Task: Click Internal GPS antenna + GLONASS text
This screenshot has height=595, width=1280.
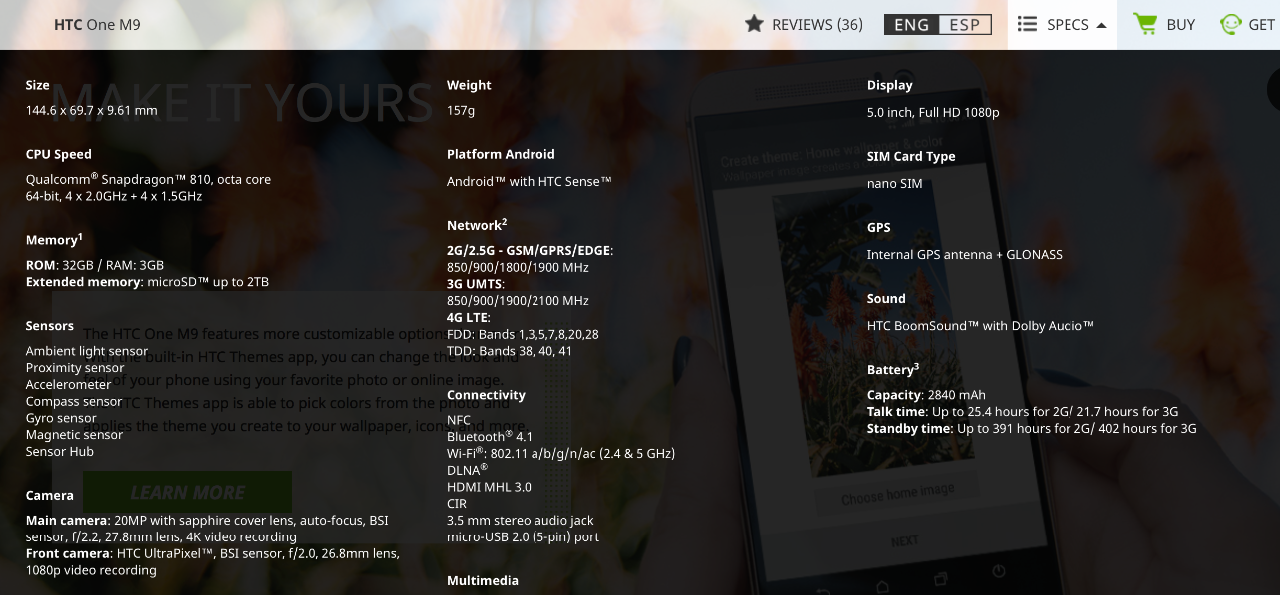Action: [x=965, y=254]
